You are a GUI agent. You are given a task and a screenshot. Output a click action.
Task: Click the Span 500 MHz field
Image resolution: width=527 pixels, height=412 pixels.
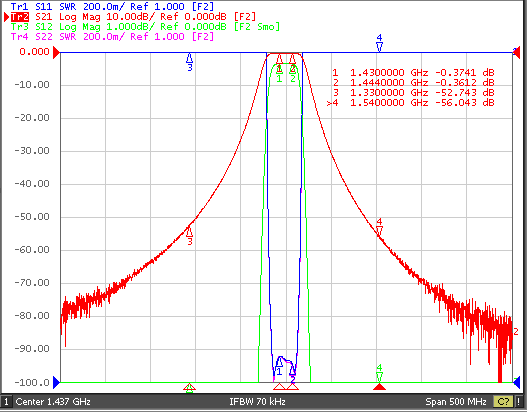click(x=456, y=402)
